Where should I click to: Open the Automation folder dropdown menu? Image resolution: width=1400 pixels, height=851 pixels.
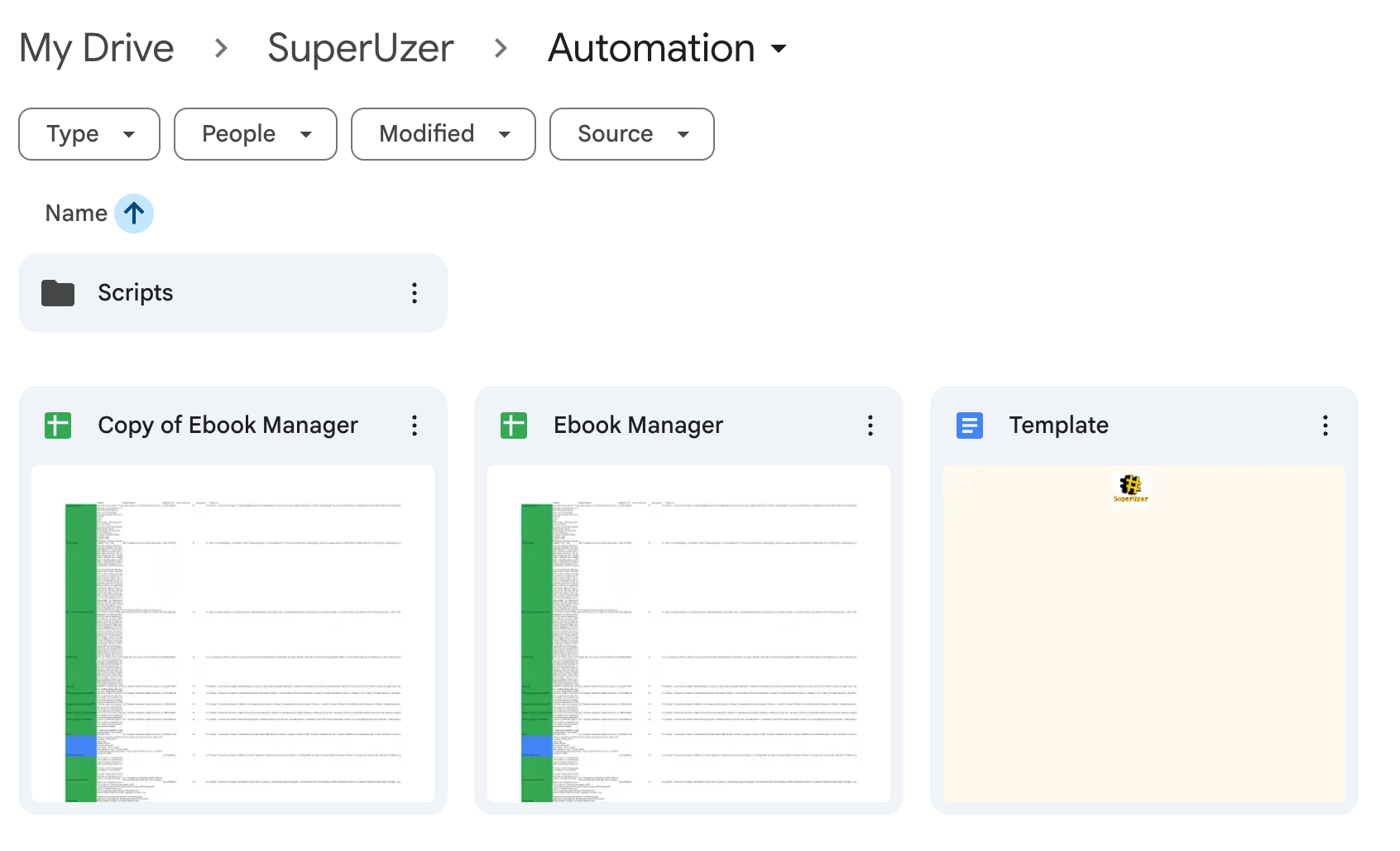click(778, 49)
